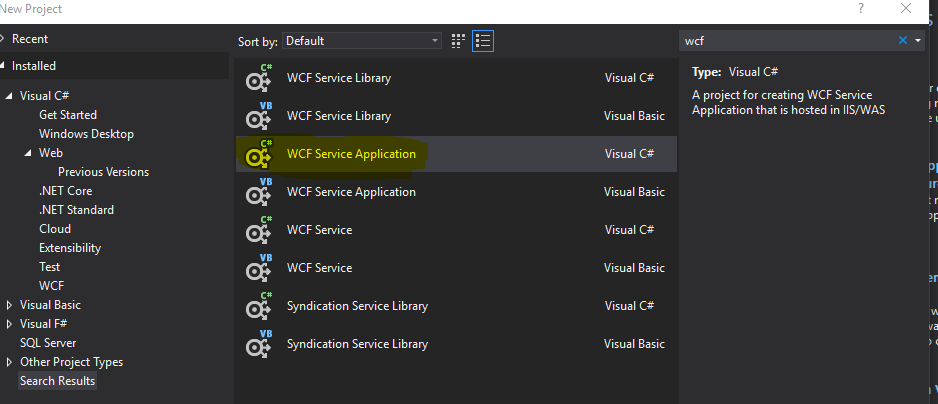Switch to small icons list view
This screenshot has height=404, width=938.
(x=484, y=41)
